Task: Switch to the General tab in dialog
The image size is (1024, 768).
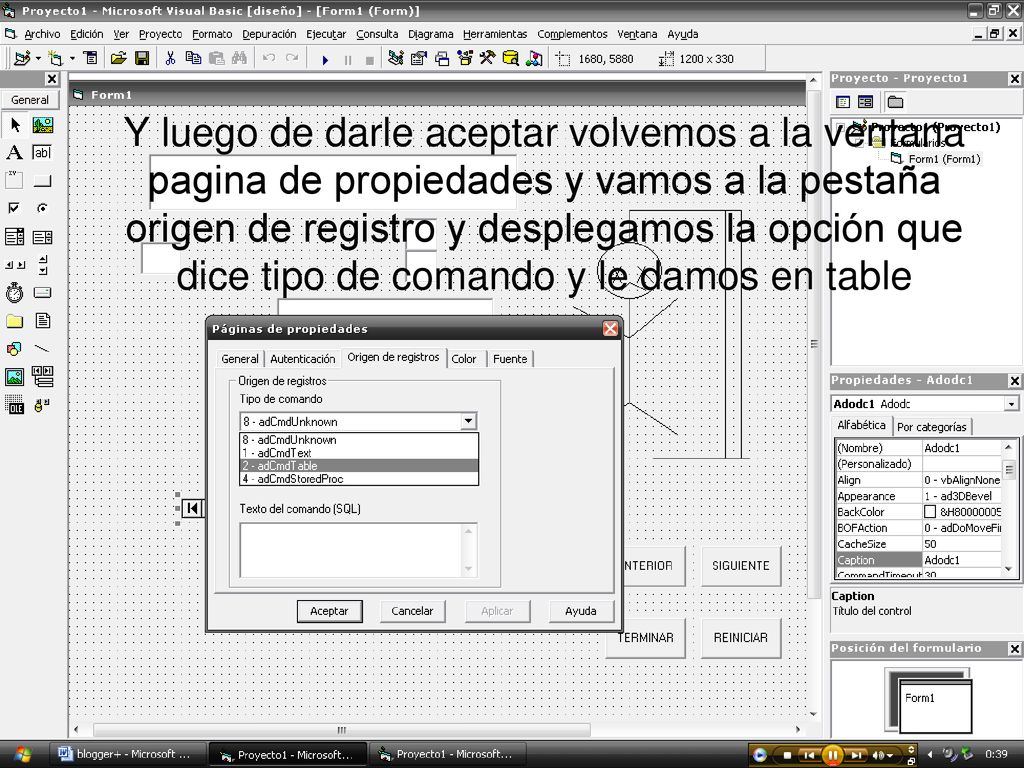Action: [x=240, y=359]
